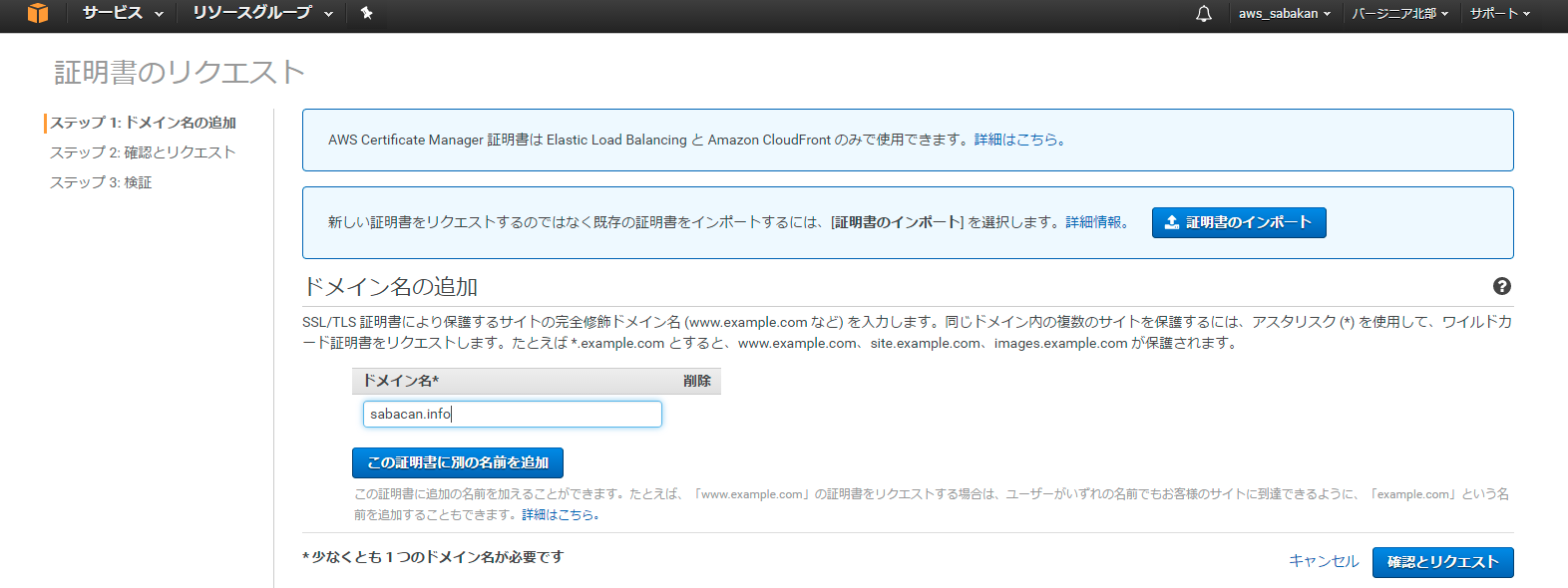Click the help question mark icon
Image resolution: width=1568 pixels, height=588 pixels.
(1501, 286)
